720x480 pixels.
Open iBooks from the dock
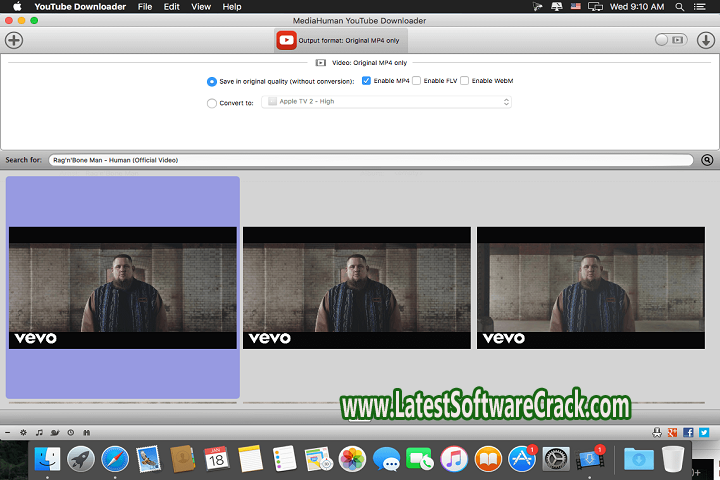(488, 459)
